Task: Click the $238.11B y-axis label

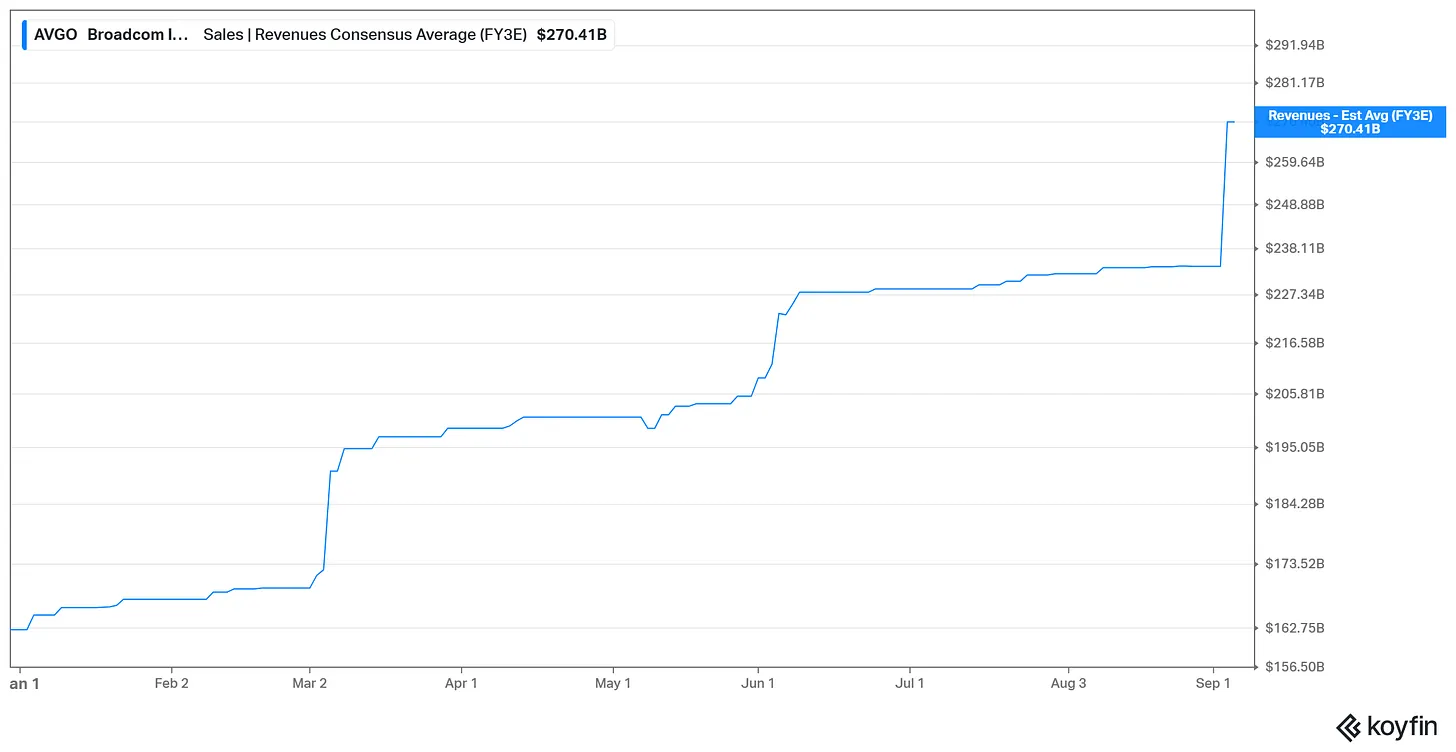Action: (x=1295, y=248)
